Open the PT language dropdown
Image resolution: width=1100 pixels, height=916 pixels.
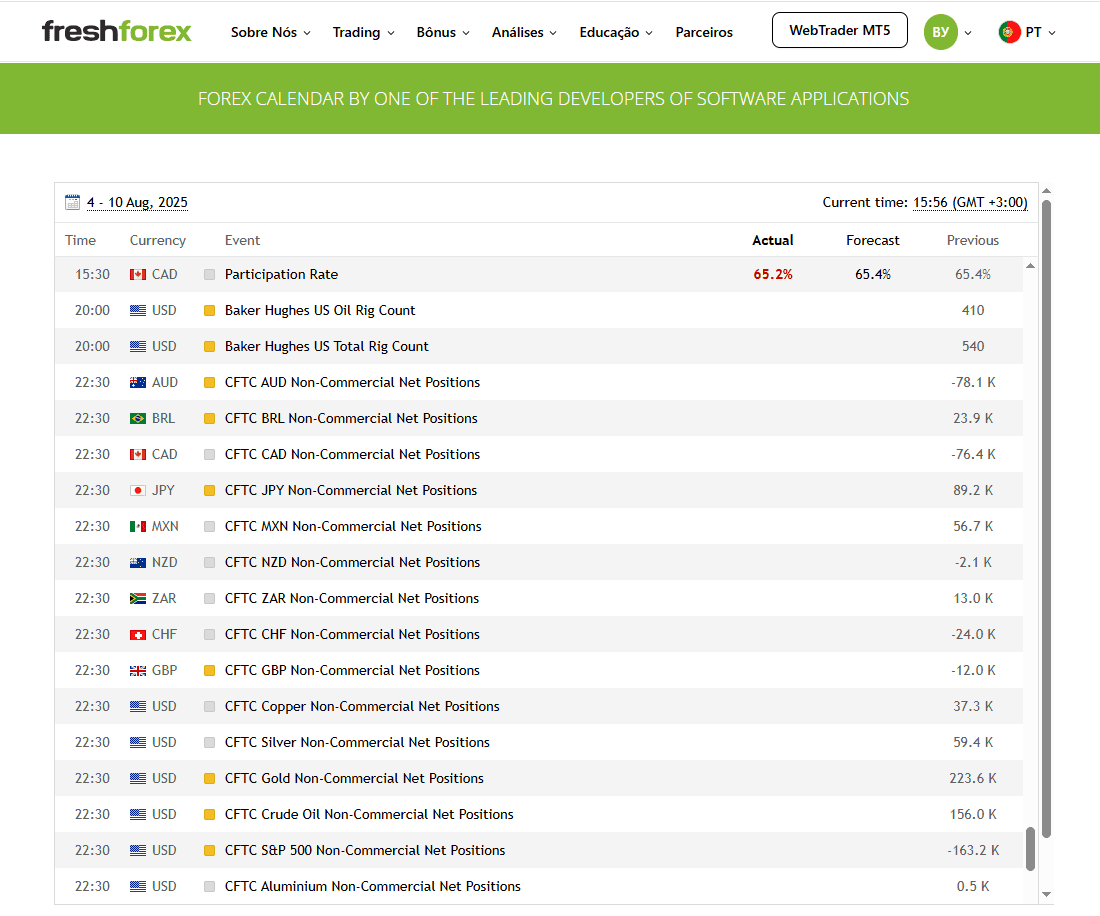pyautogui.click(x=1040, y=32)
